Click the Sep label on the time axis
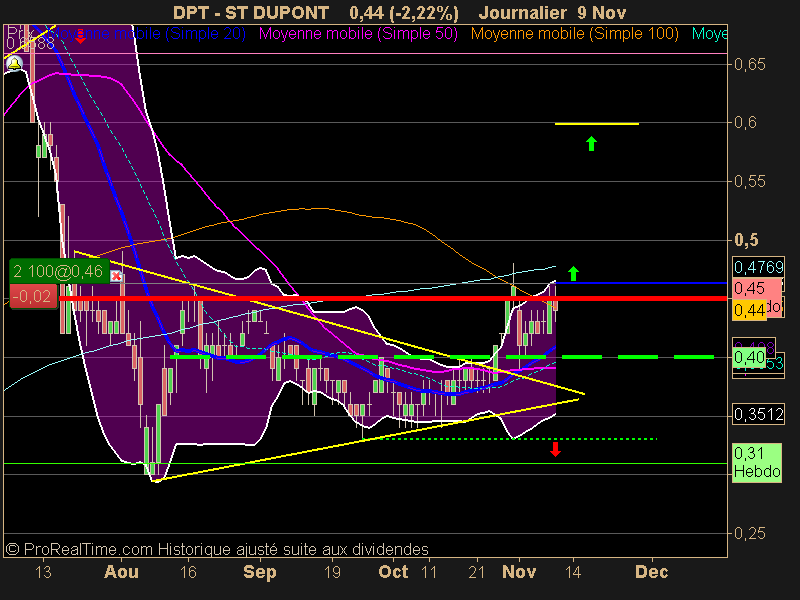Viewport: 800px width, 600px height. 260,572
